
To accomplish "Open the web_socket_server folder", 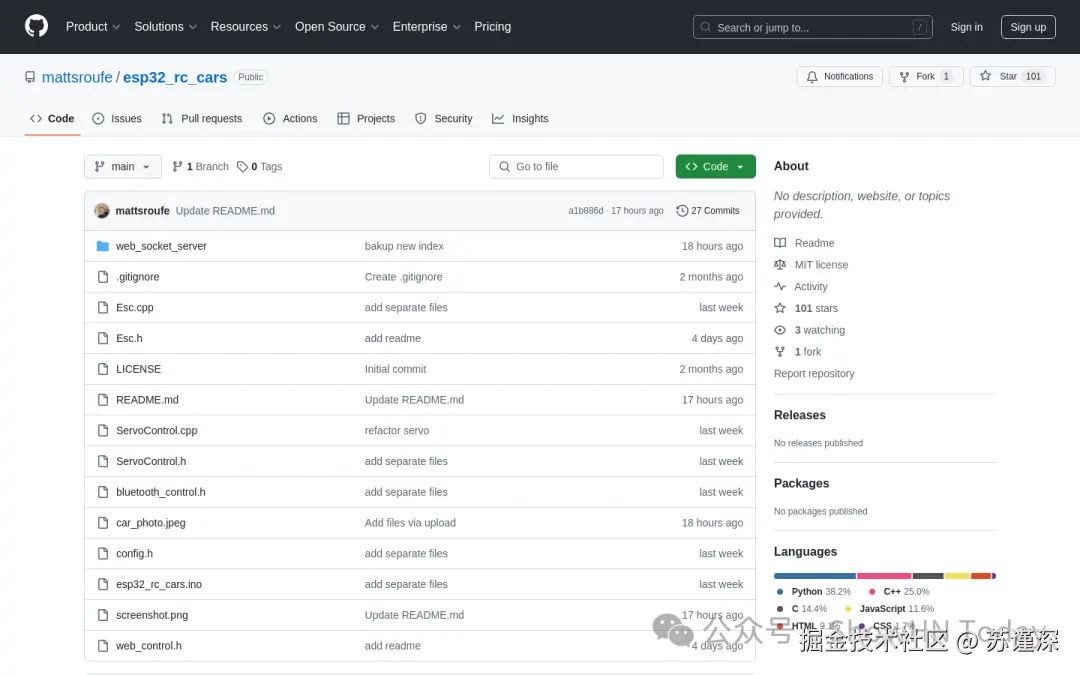I will [161, 246].
